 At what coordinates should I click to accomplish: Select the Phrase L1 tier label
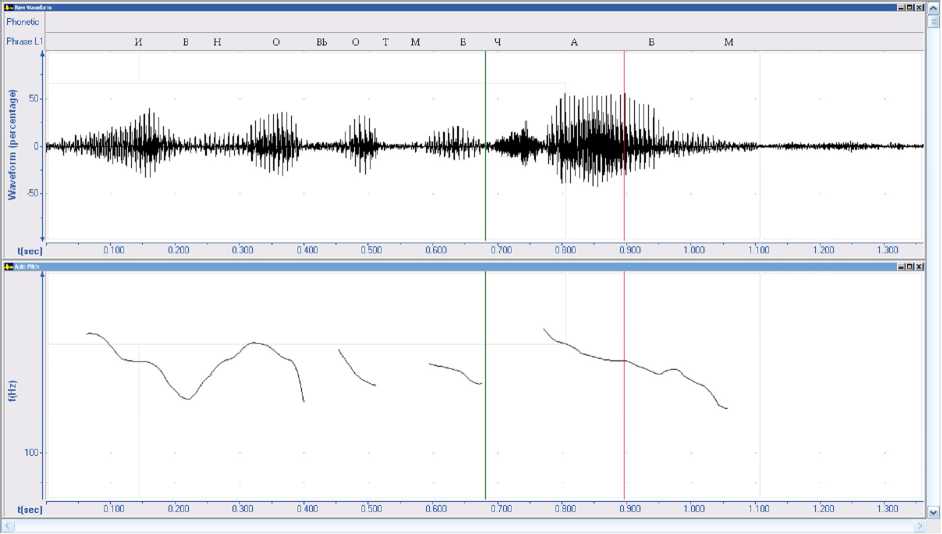pos(24,41)
